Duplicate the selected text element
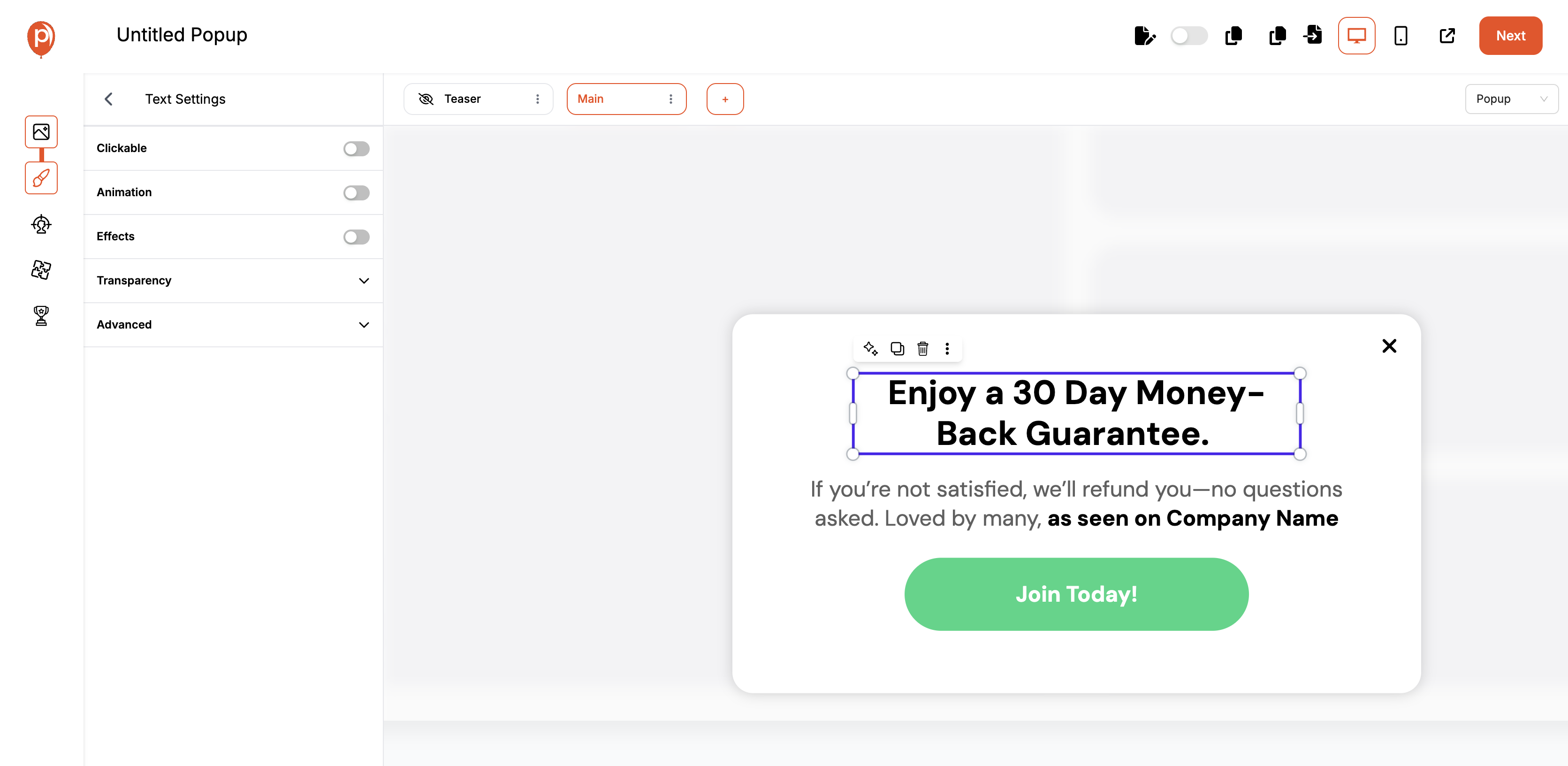This screenshot has width=1568, height=766. (897, 349)
